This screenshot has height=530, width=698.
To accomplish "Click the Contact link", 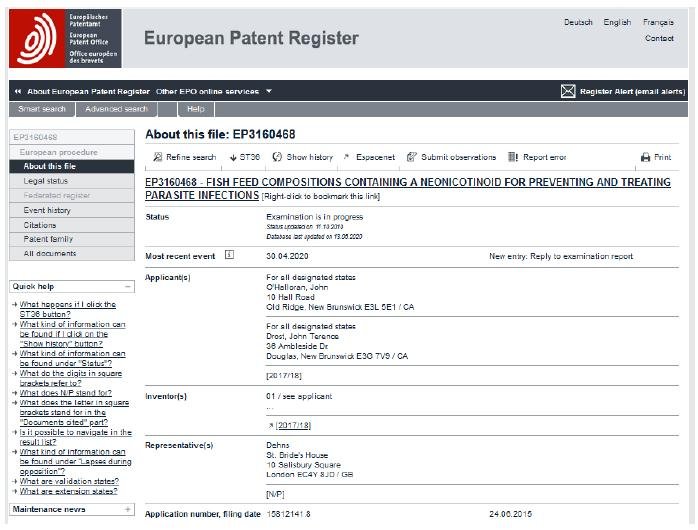I will [x=659, y=38].
